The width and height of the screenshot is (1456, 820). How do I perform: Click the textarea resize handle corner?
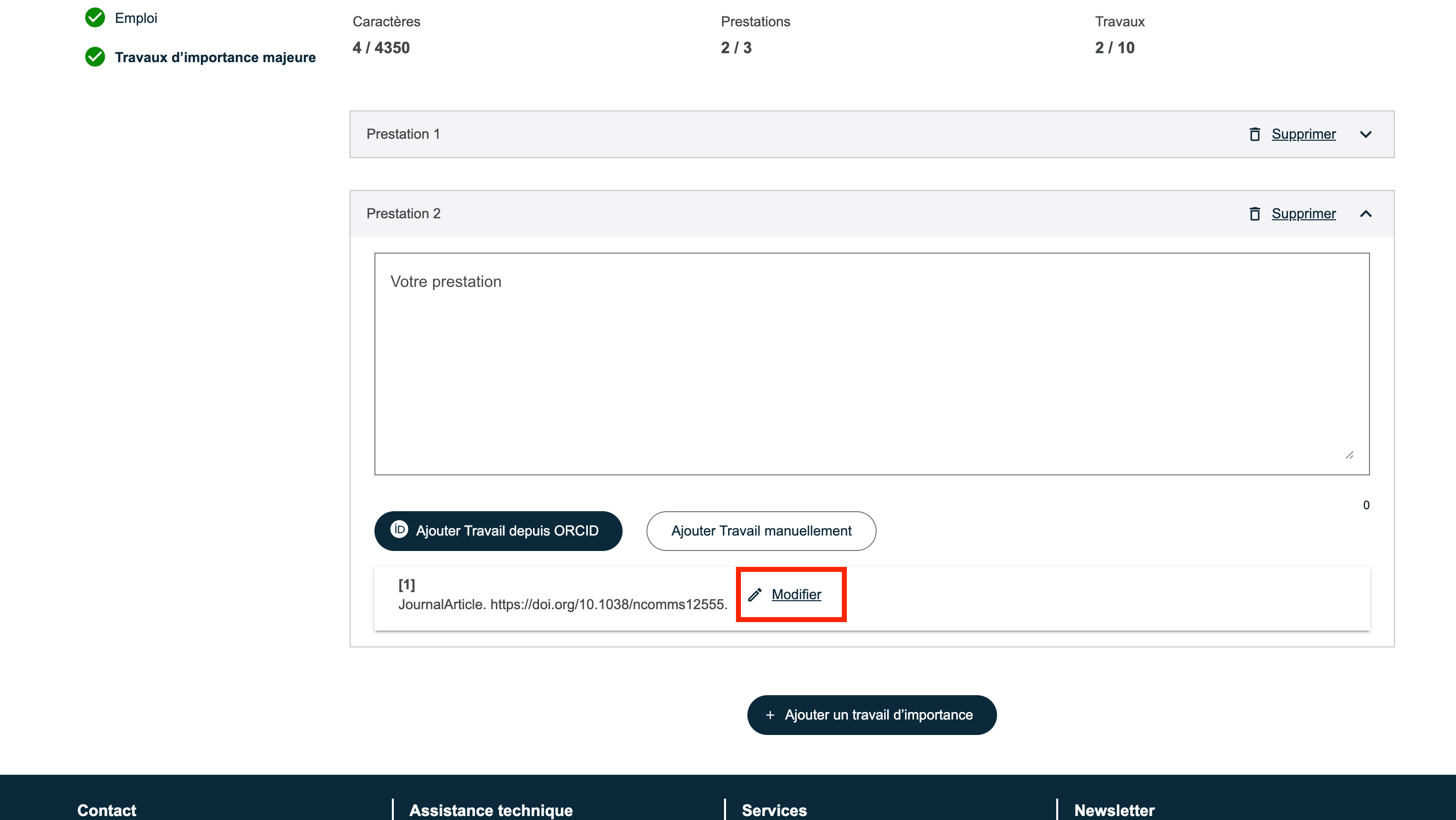coord(1350,455)
